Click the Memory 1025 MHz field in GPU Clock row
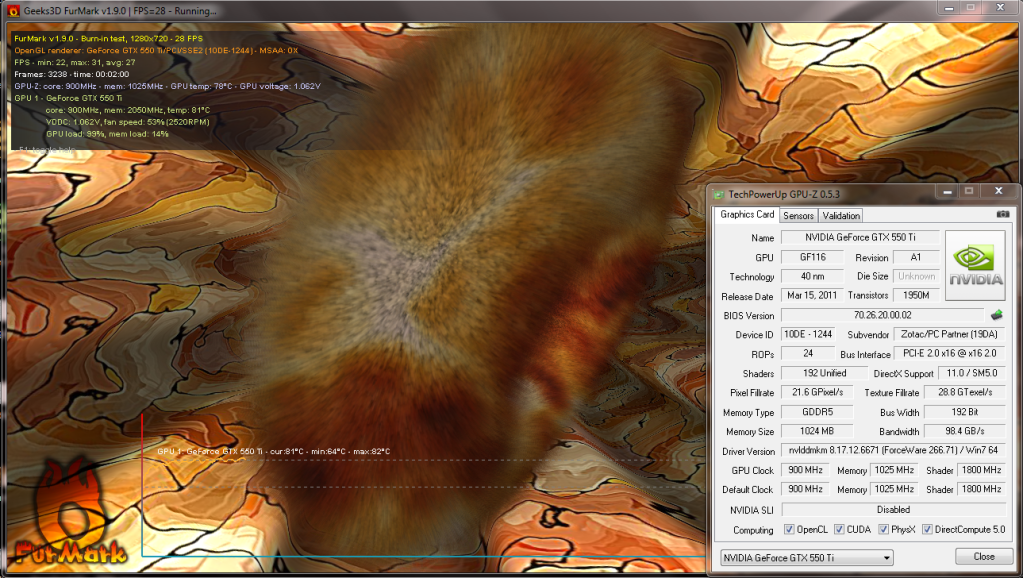This screenshot has width=1023, height=578. 894,470
